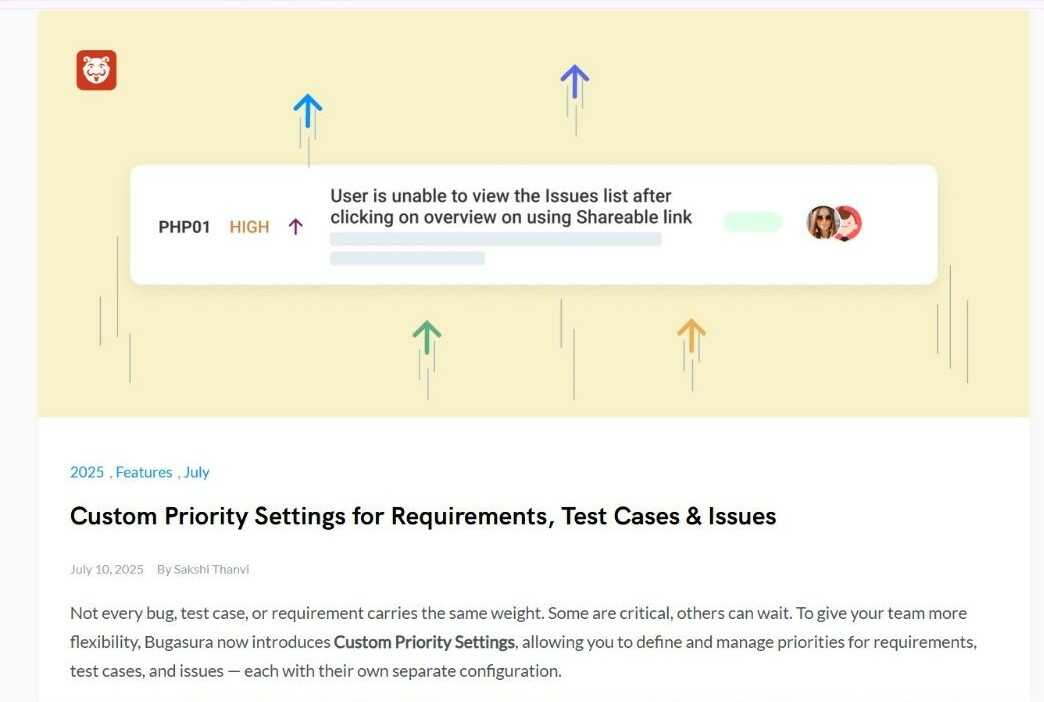Screen dimensions: 1044x702
Task: Click the green upward arrow icon
Action: pos(427,337)
